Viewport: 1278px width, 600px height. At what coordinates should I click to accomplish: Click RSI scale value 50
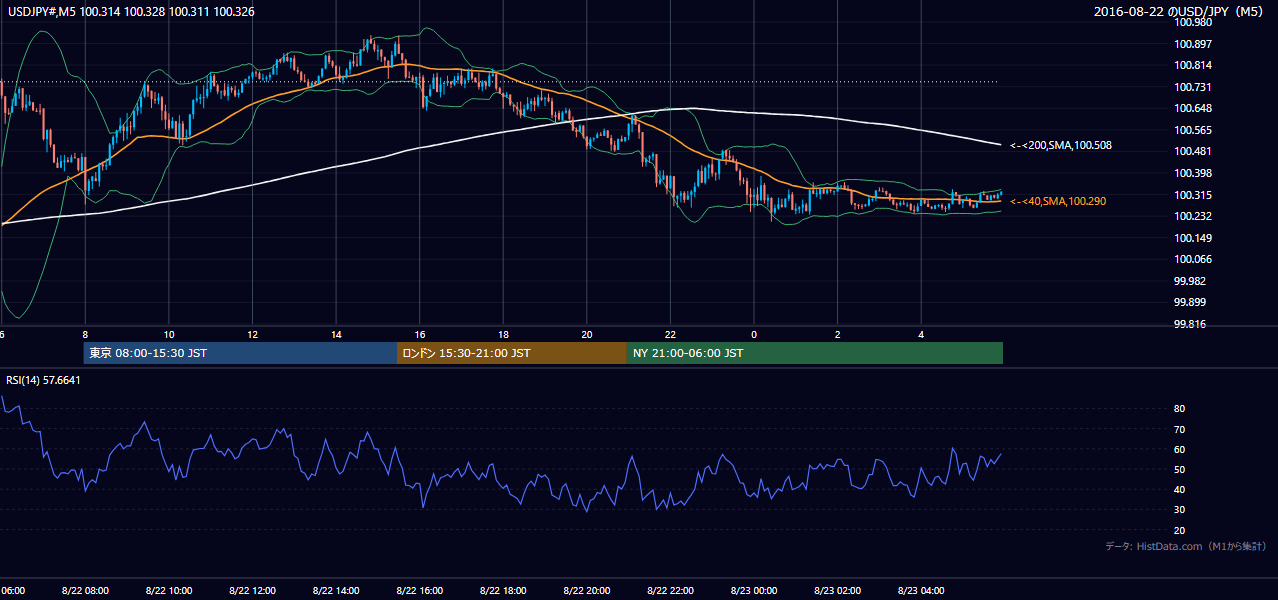pos(1179,470)
